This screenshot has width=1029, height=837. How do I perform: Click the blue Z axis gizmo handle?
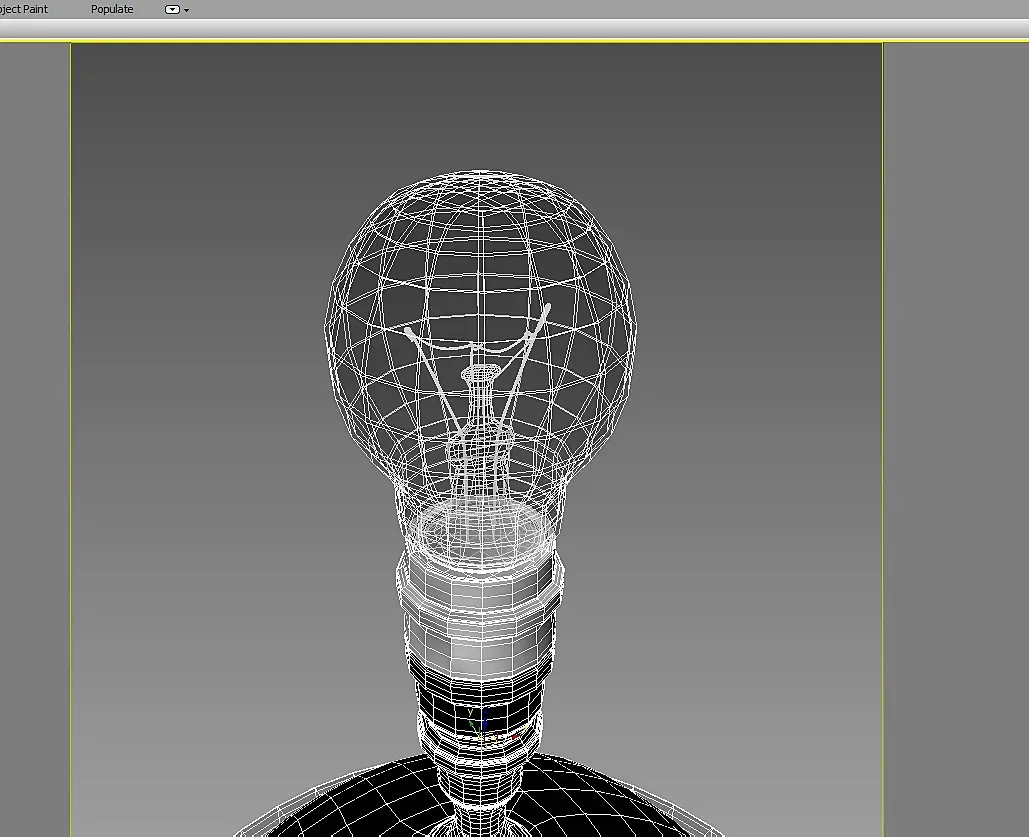(486, 721)
